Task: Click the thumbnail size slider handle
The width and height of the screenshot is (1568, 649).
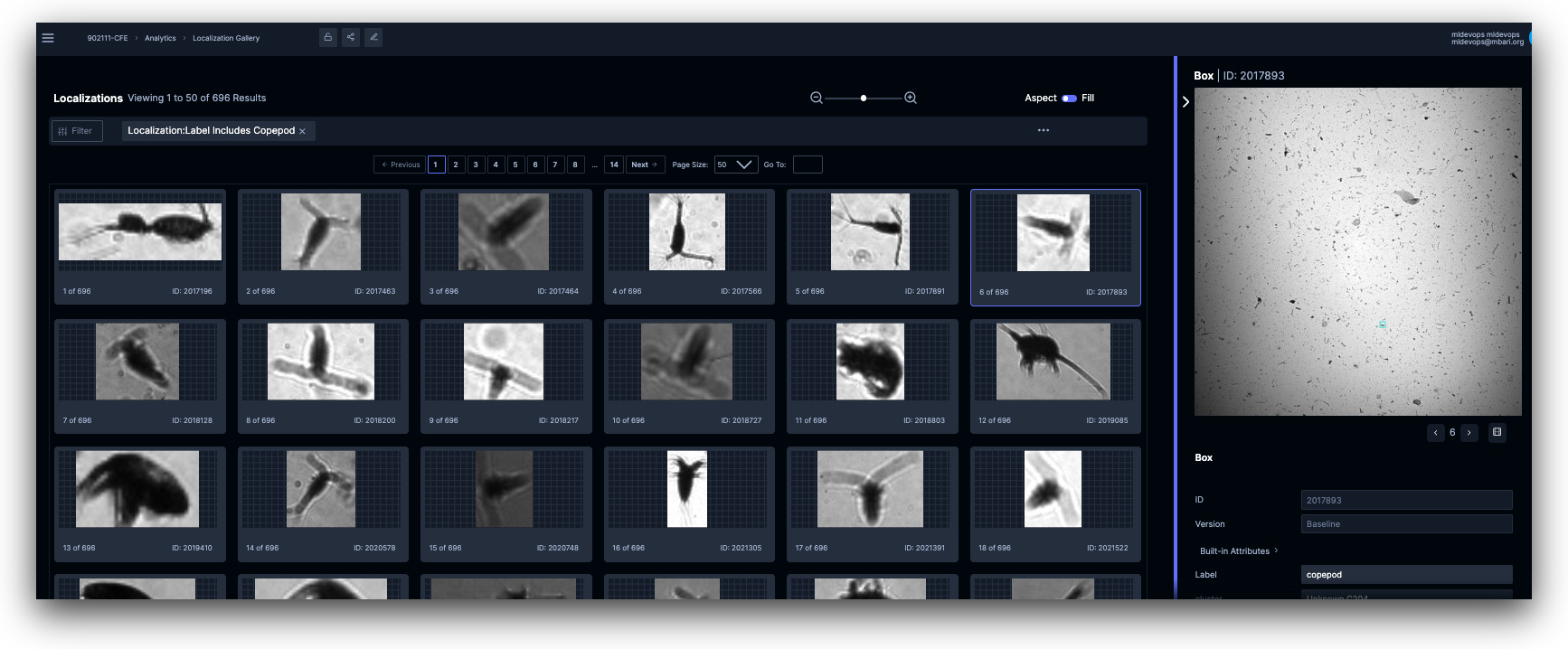Action: (x=864, y=98)
